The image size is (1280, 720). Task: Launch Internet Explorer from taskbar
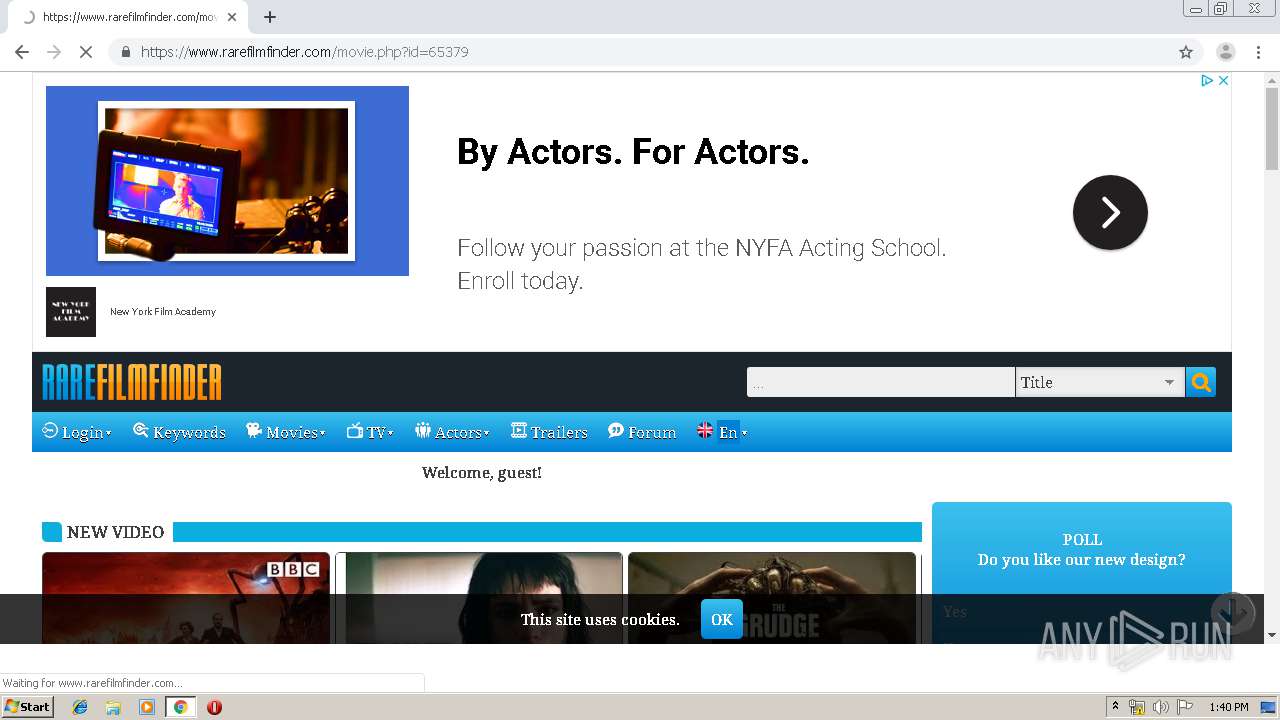(80, 707)
